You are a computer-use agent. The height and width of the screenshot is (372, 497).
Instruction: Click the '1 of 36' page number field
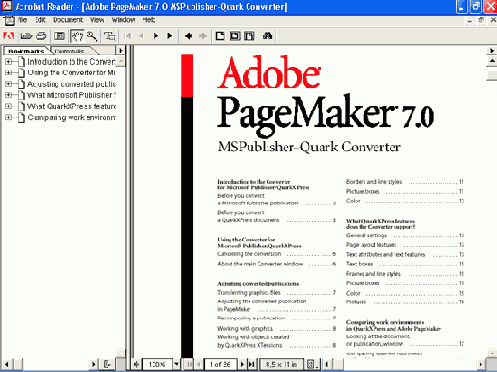220,364
